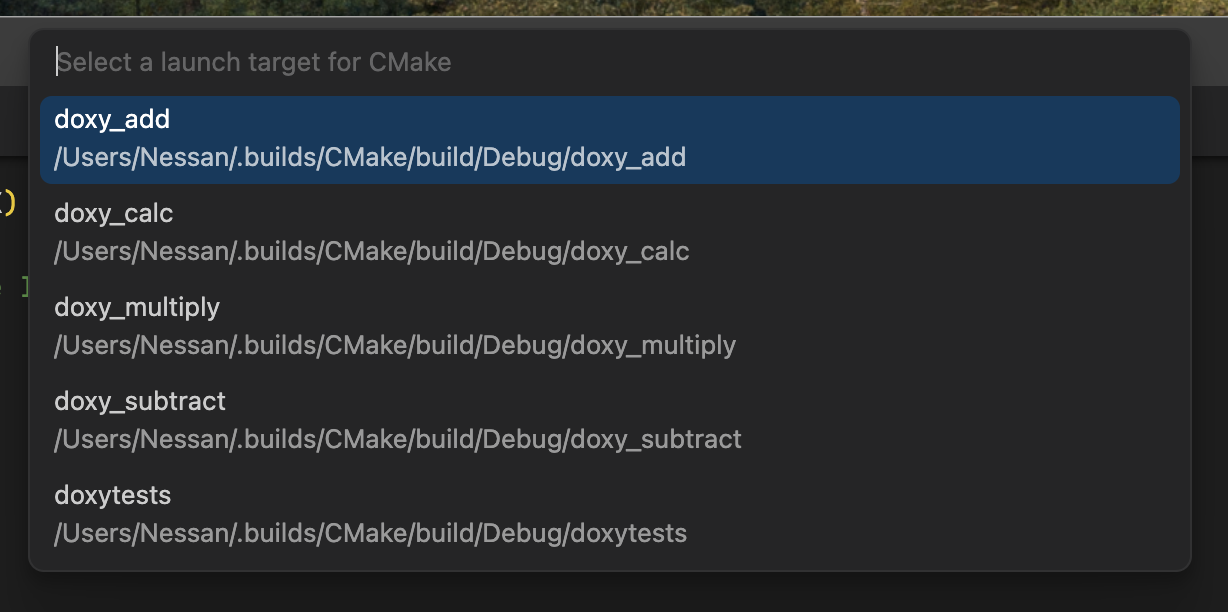Click the build/Debug/doxy_add path text
1228x612 pixels.
pyautogui.click(x=370, y=158)
